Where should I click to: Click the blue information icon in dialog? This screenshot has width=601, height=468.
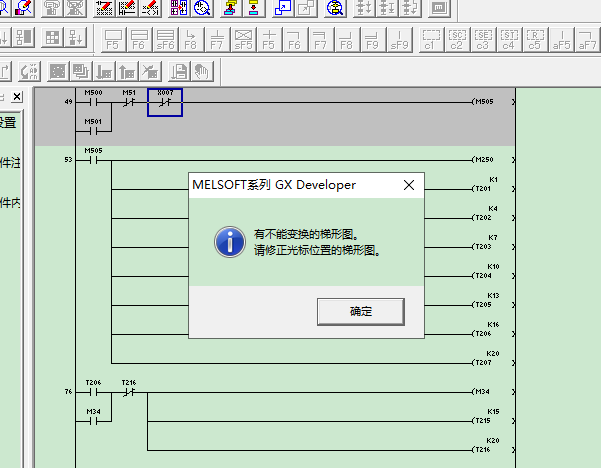(x=231, y=241)
